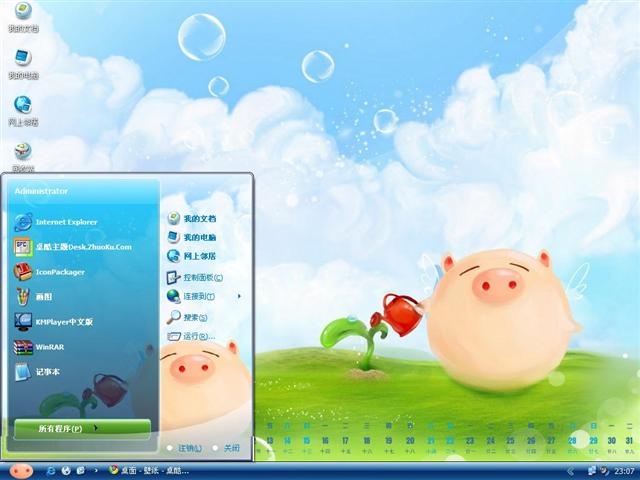Click the 注销(L) log off button
This screenshot has width=640, height=480.
(x=184, y=448)
